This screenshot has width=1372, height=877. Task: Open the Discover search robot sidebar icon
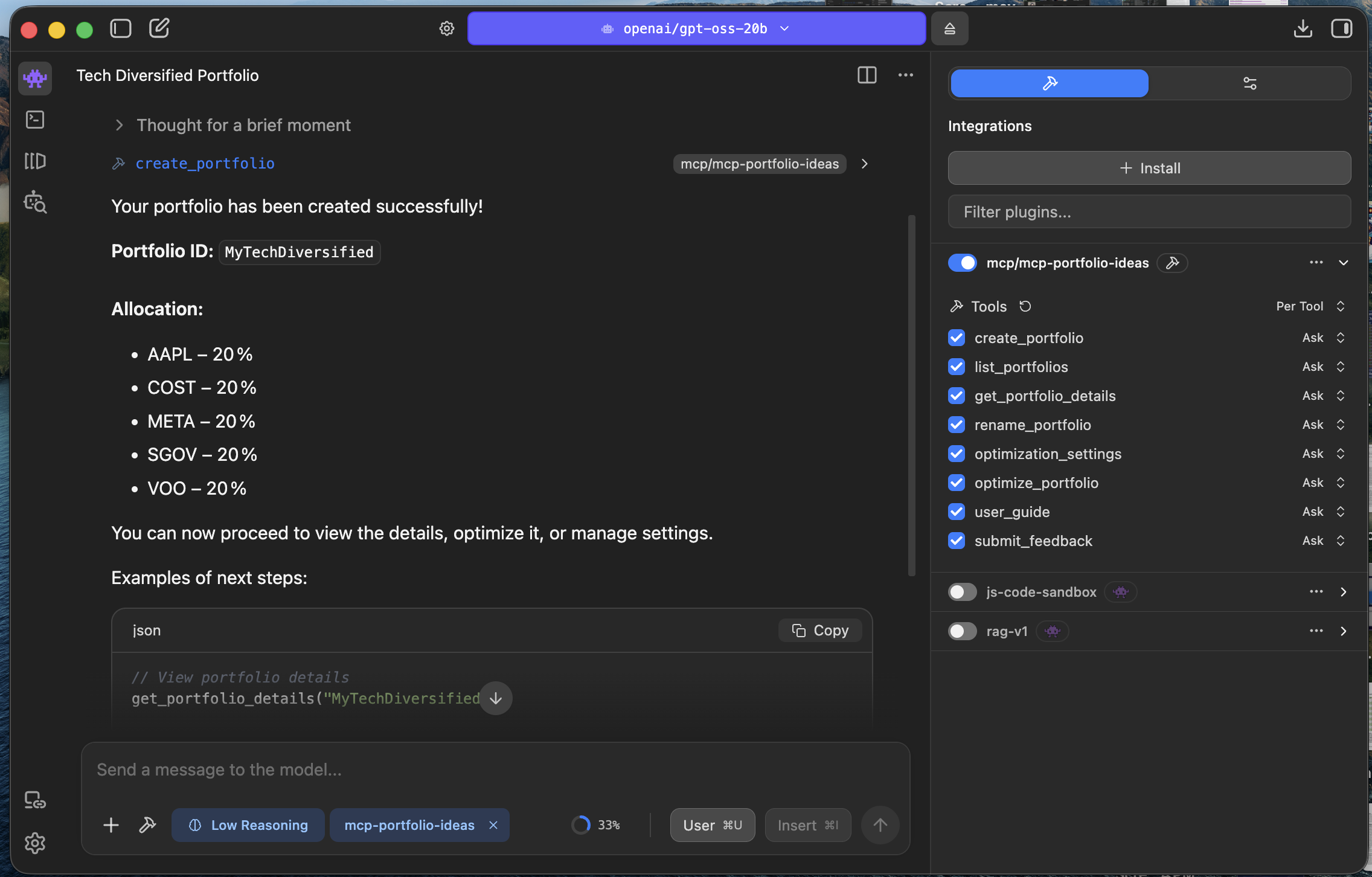(35, 202)
